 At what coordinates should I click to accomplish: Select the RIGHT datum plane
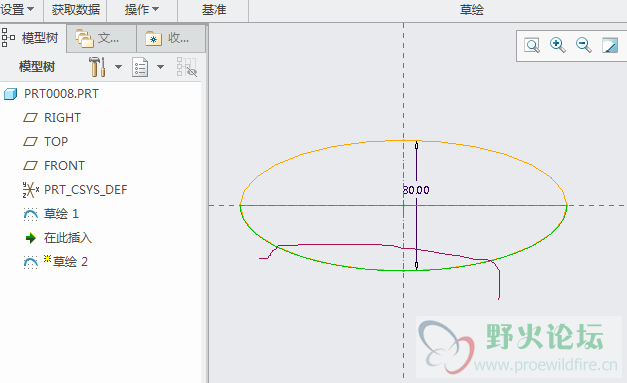click(62, 118)
